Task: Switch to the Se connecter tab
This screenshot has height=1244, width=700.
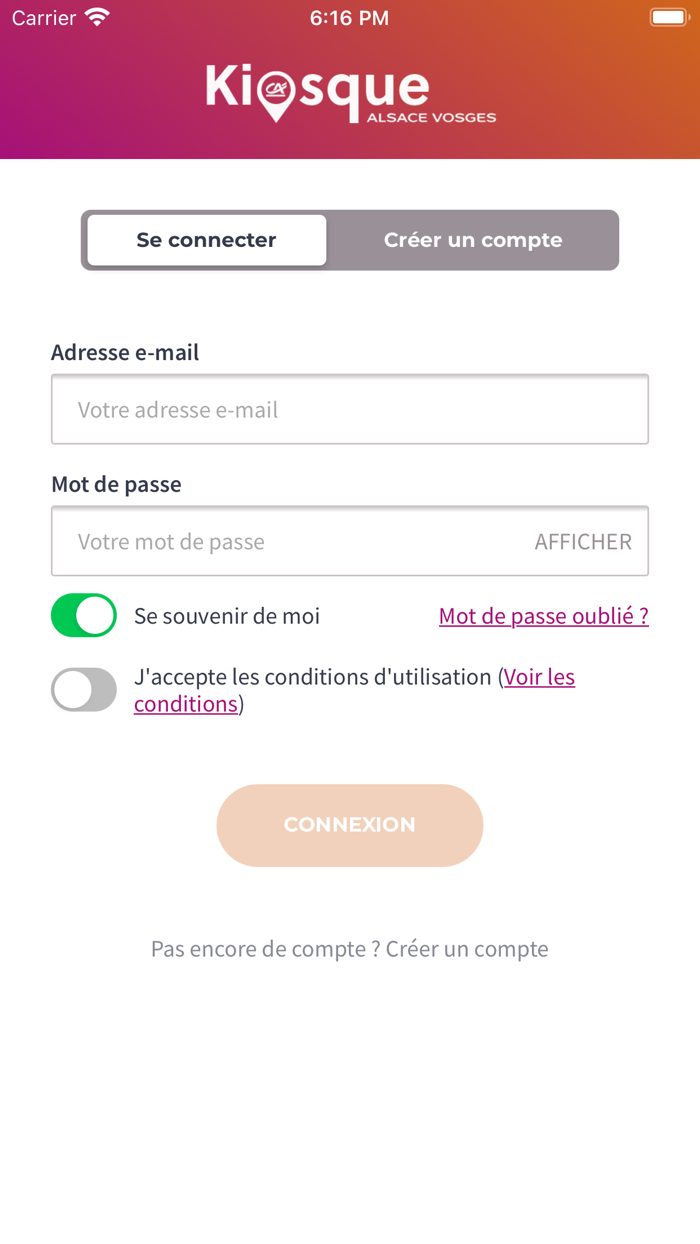Action: pos(207,240)
